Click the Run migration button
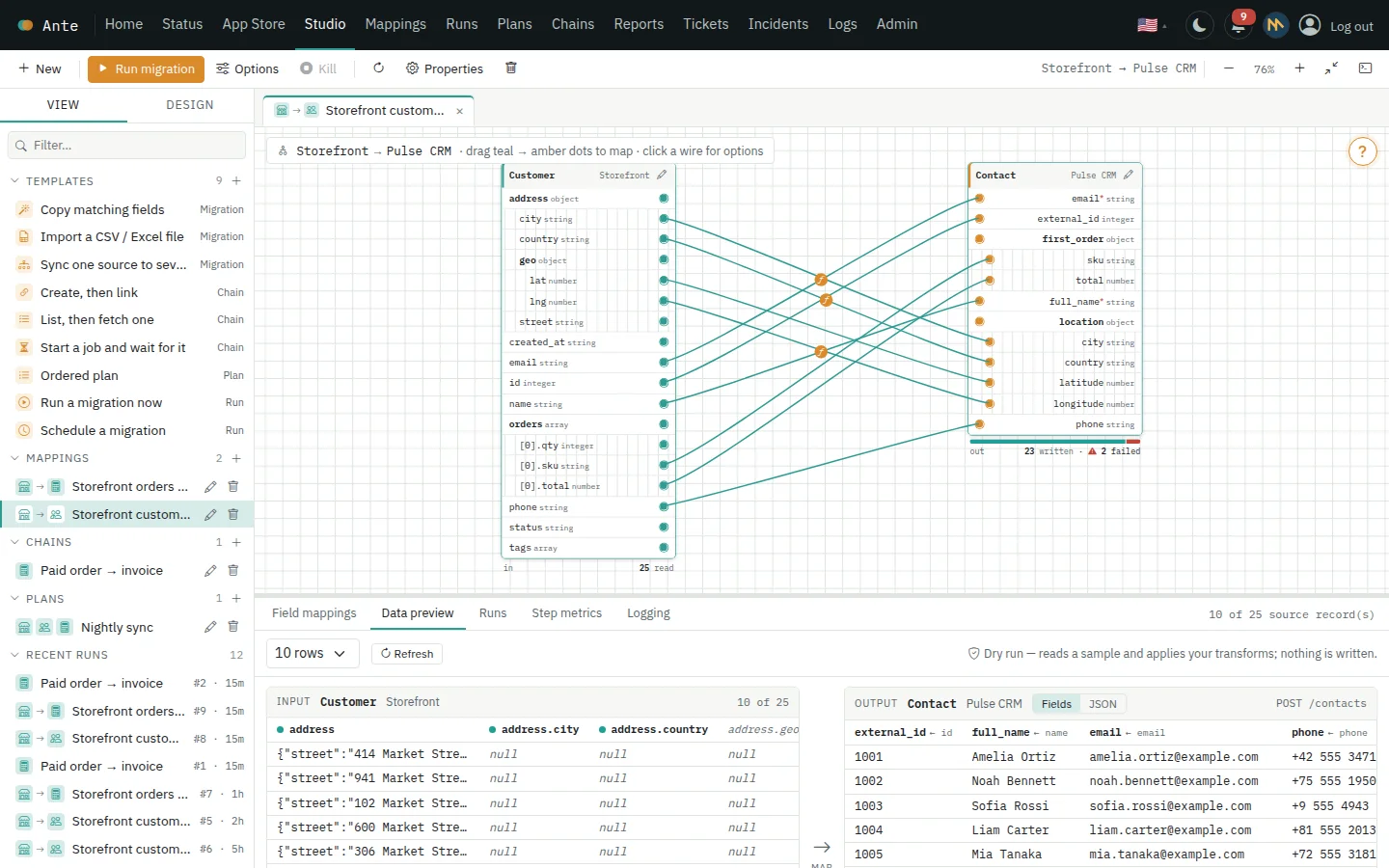The image size is (1389, 868). pos(146,68)
